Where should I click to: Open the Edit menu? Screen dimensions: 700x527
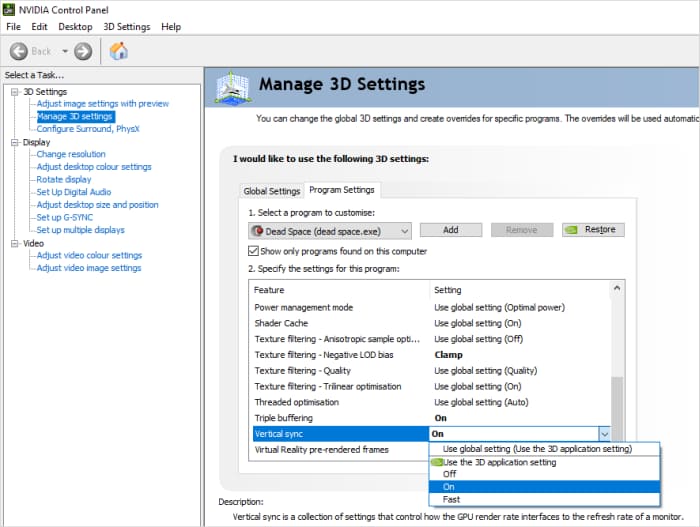pyautogui.click(x=39, y=27)
